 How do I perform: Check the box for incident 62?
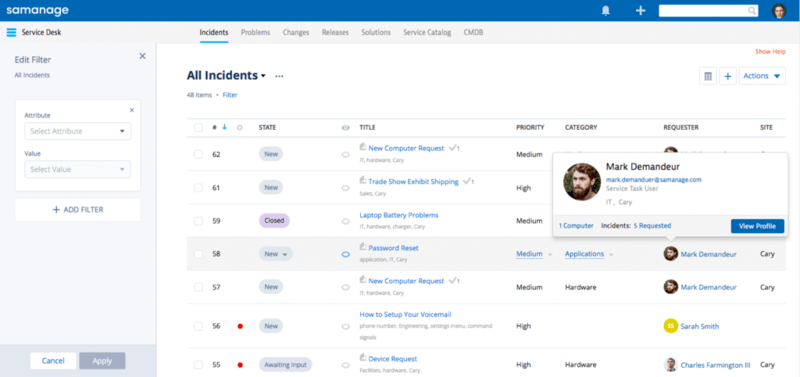pos(198,154)
